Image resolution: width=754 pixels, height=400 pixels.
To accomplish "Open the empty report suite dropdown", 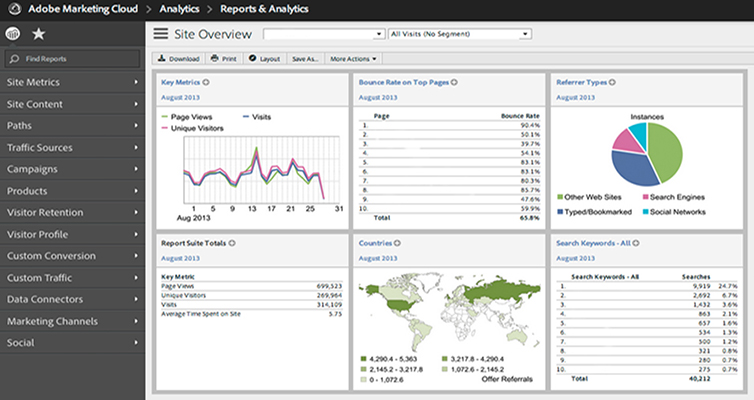I will point(325,34).
